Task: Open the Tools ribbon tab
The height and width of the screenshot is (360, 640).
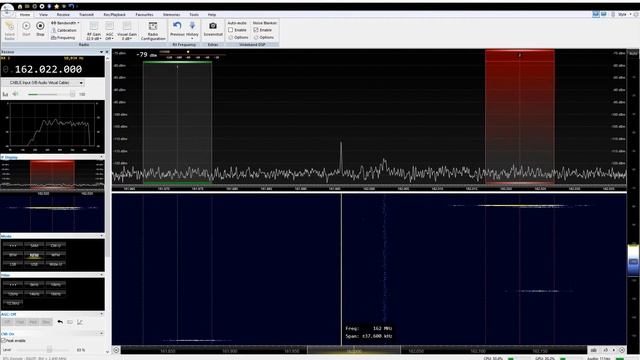Action: pyautogui.click(x=194, y=14)
